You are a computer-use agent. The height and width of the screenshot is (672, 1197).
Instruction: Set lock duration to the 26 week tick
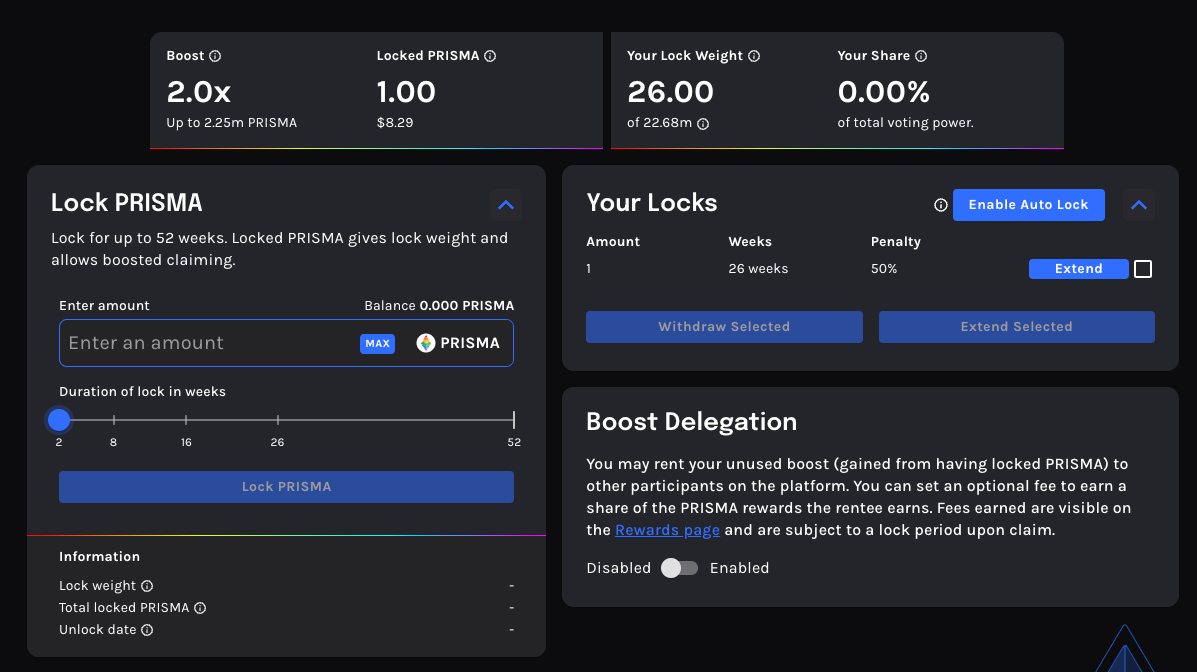coord(278,420)
